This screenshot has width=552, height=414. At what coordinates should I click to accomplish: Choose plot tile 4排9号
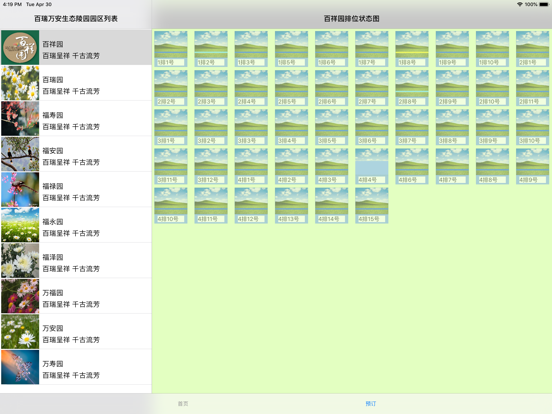tap(532, 166)
